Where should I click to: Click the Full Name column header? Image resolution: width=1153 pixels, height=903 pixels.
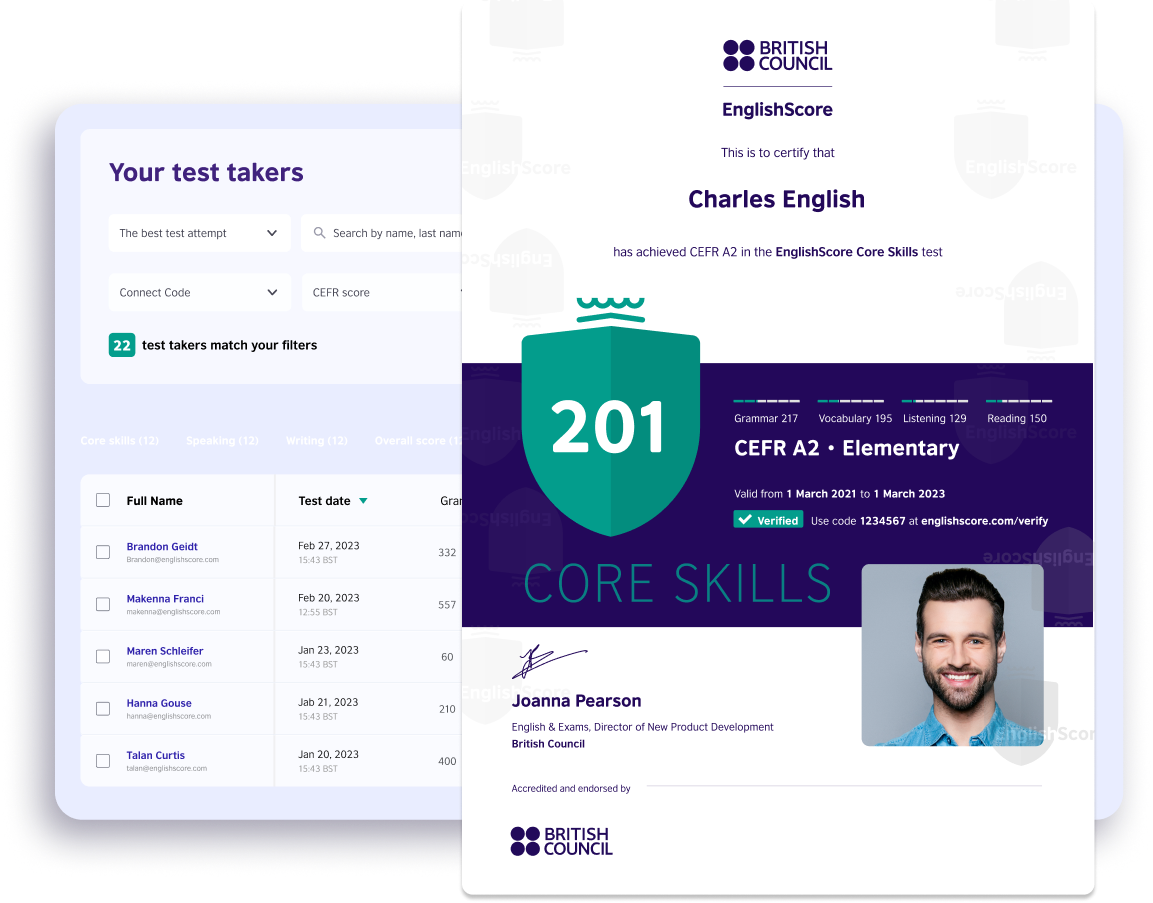[x=154, y=501]
